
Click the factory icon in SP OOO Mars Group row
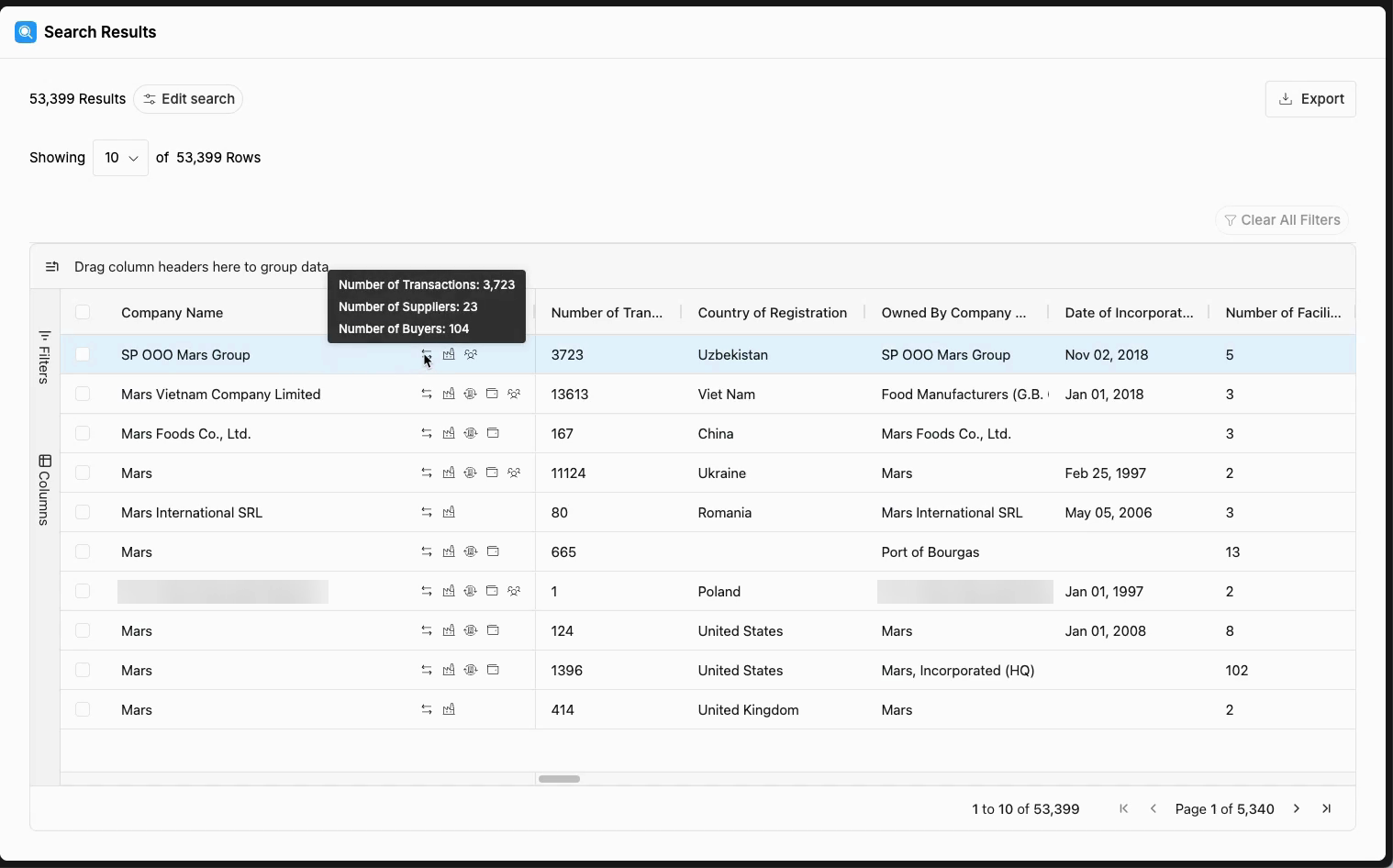pos(449,354)
